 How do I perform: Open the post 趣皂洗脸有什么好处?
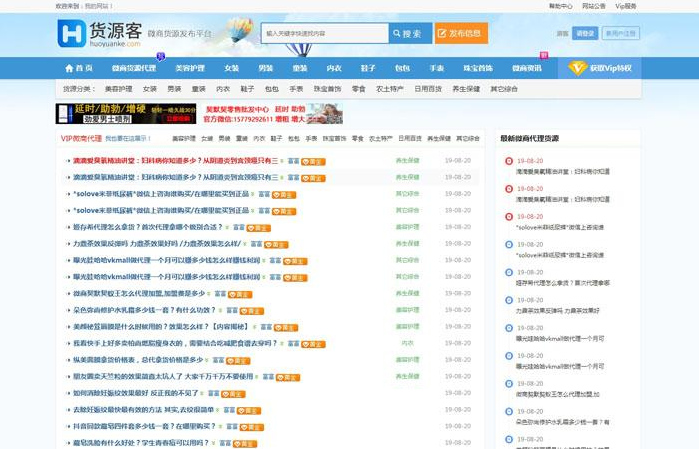click(141, 443)
